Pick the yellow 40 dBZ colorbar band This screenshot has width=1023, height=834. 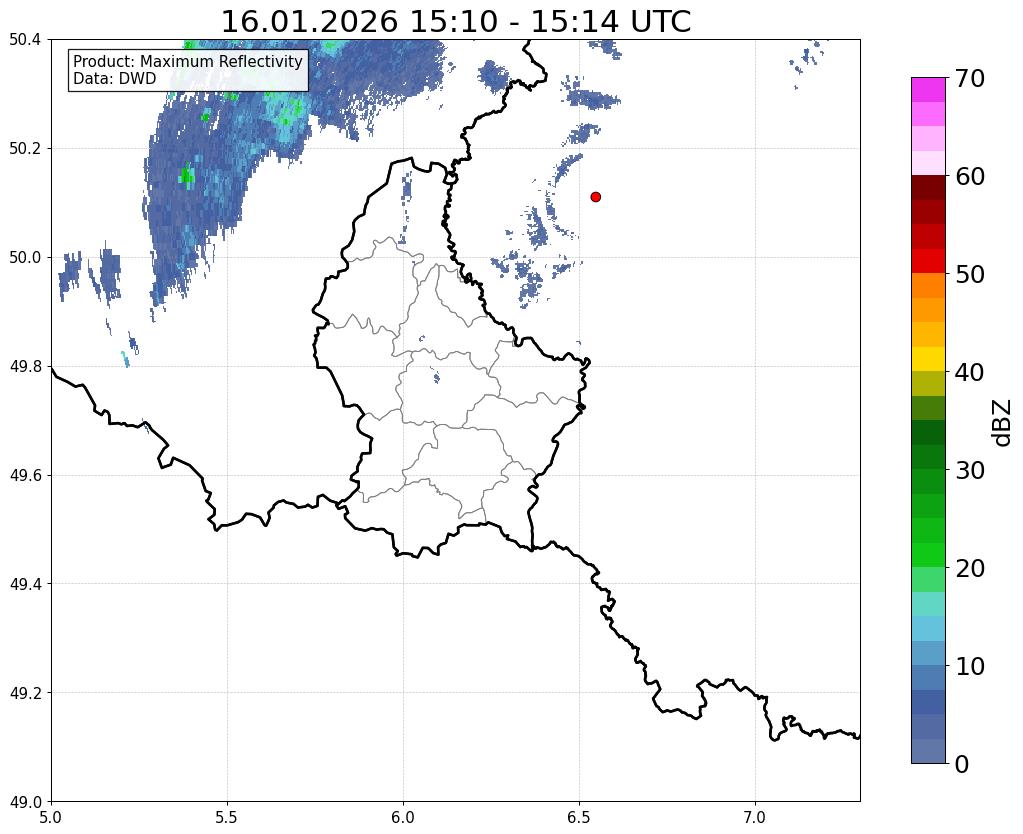pos(928,360)
